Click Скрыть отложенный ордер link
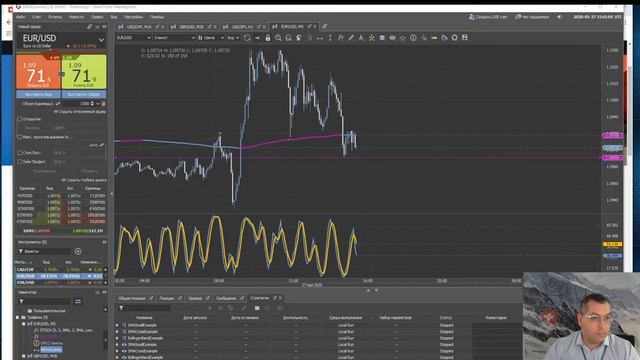The image size is (640, 360). pos(80,111)
